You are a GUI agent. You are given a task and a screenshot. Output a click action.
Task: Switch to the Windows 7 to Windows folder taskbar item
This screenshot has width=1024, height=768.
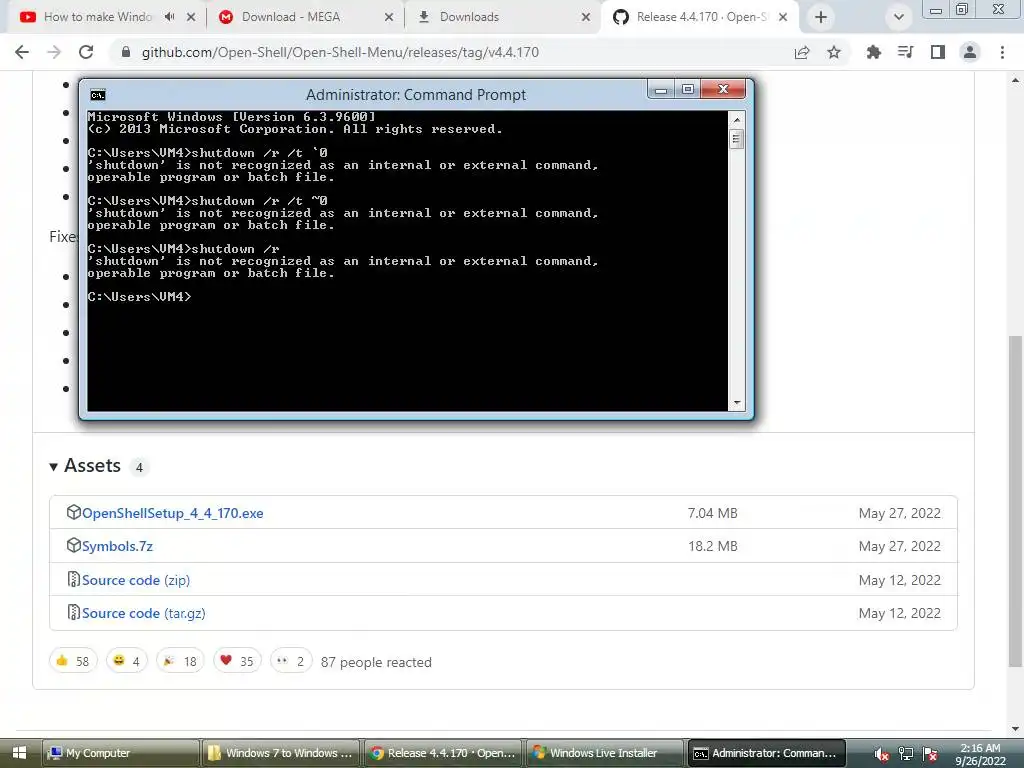(x=281, y=753)
